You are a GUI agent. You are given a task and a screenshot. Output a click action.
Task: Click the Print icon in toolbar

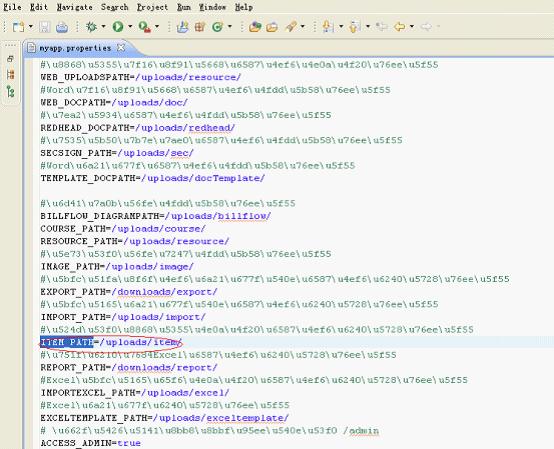click(x=62, y=27)
